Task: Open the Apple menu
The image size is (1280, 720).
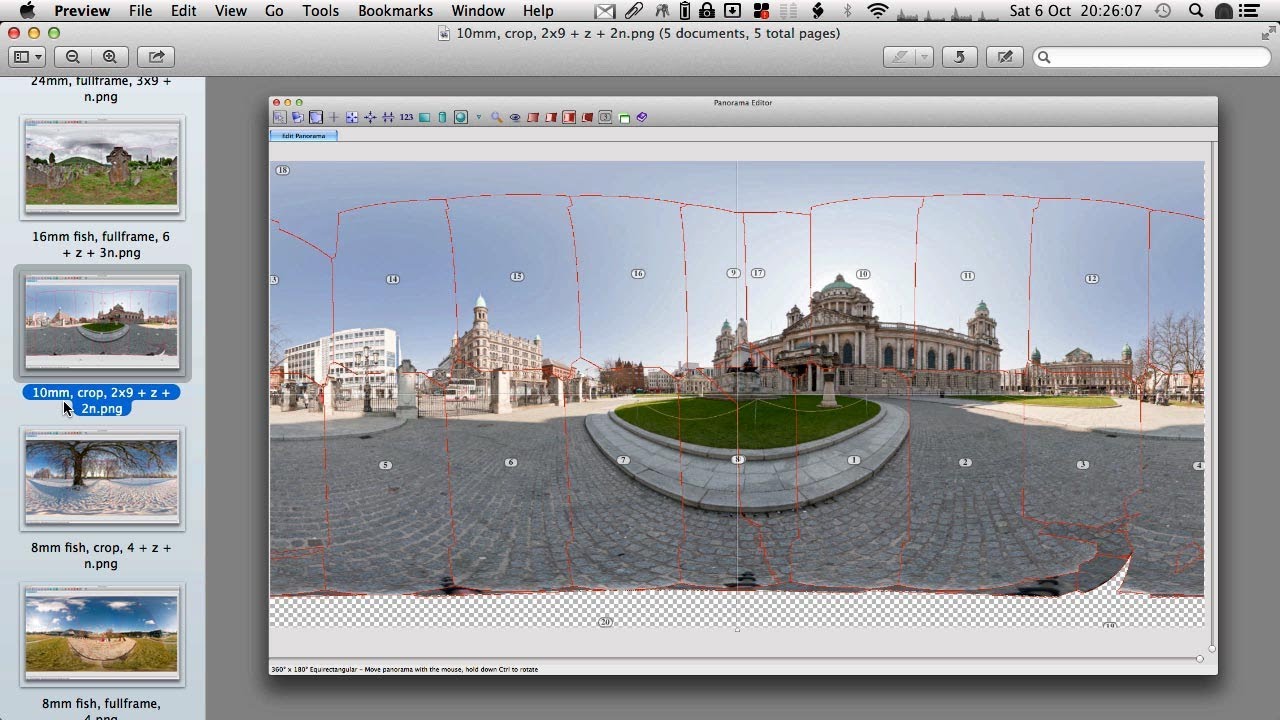Action: pos(27,11)
